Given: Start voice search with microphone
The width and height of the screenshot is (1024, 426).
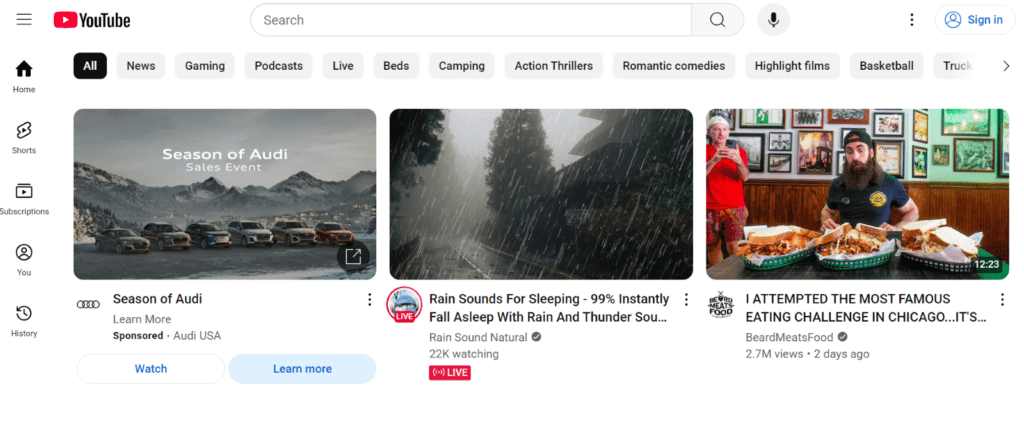Looking at the screenshot, I should pos(773,20).
